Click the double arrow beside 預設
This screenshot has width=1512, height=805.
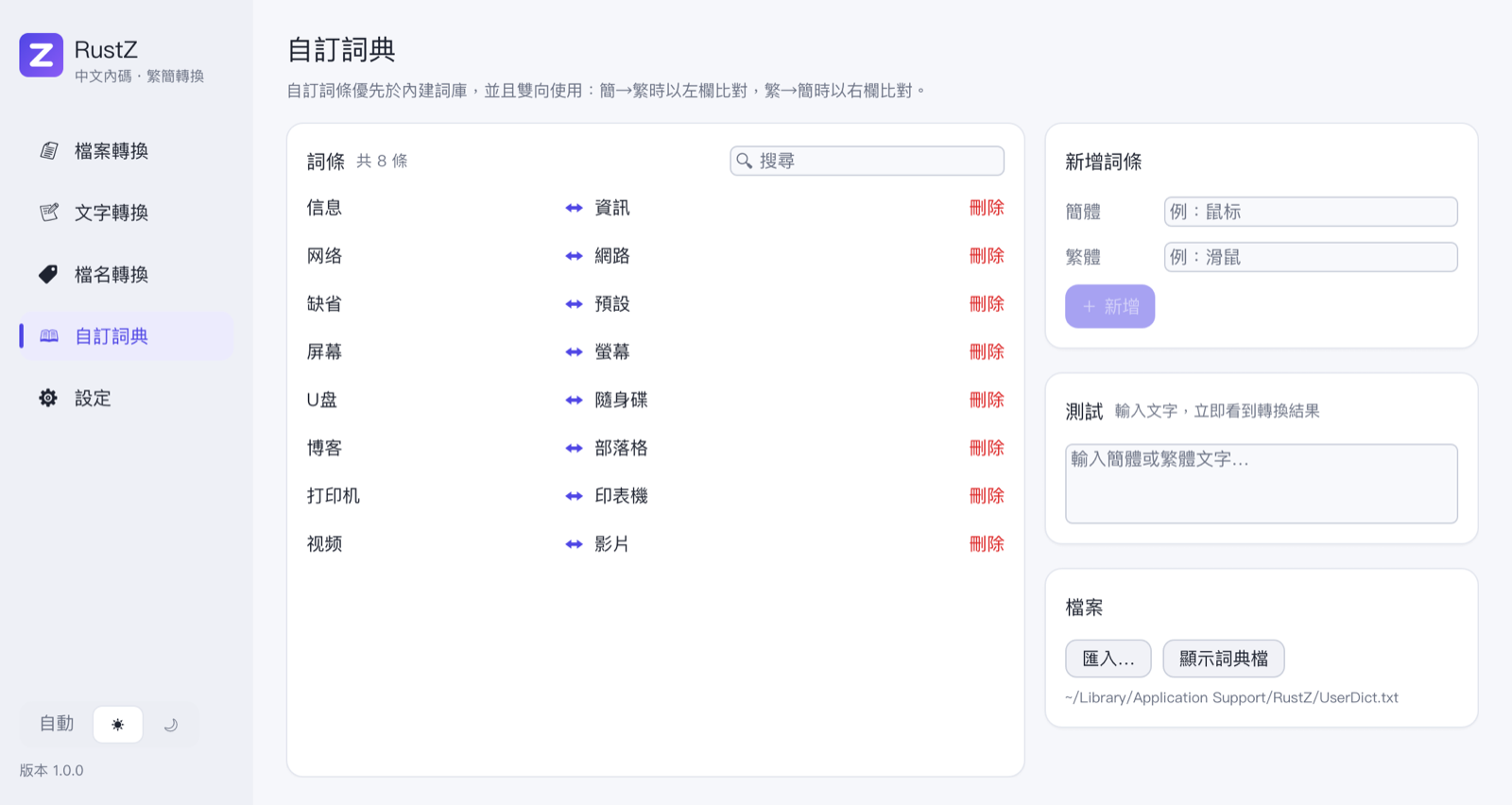click(x=574, y=304)
